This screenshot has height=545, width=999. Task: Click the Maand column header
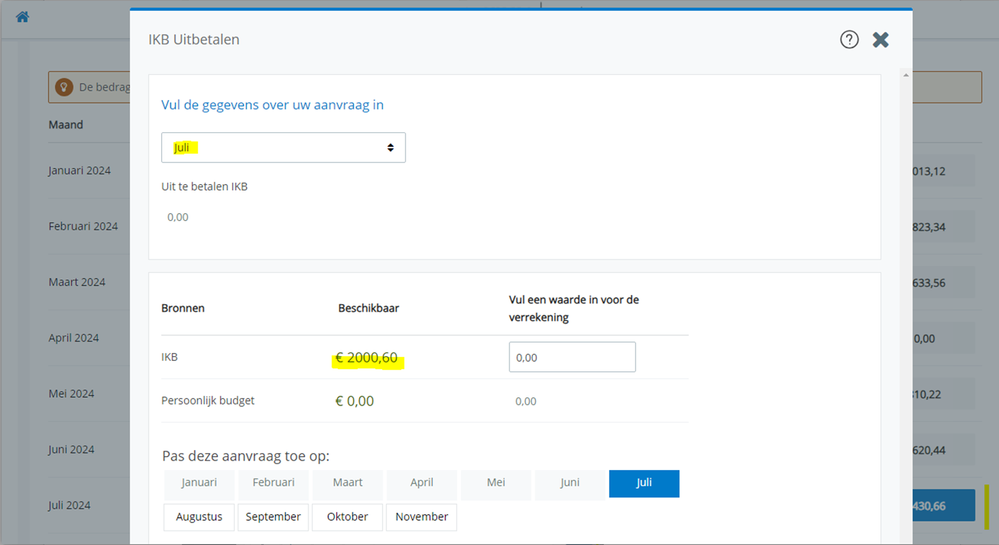coord(66,125)
